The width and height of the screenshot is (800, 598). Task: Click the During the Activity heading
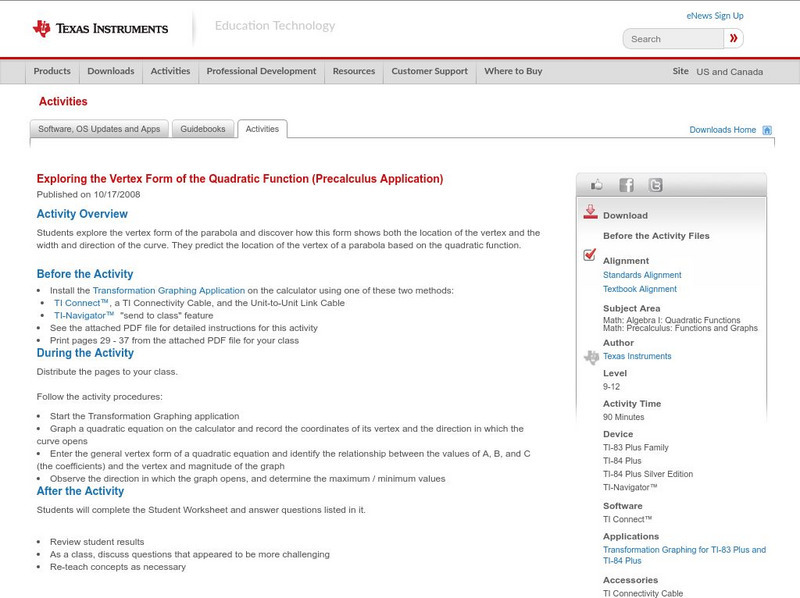click(85, 353)
